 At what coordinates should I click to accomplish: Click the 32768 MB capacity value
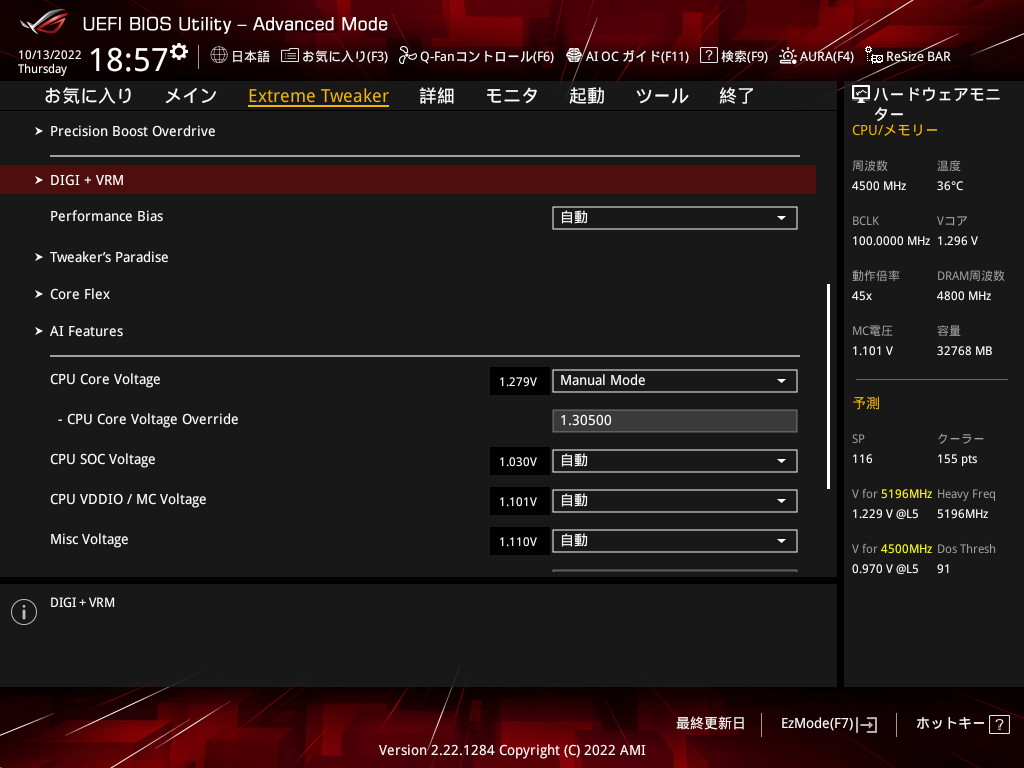tap(964, 351)
